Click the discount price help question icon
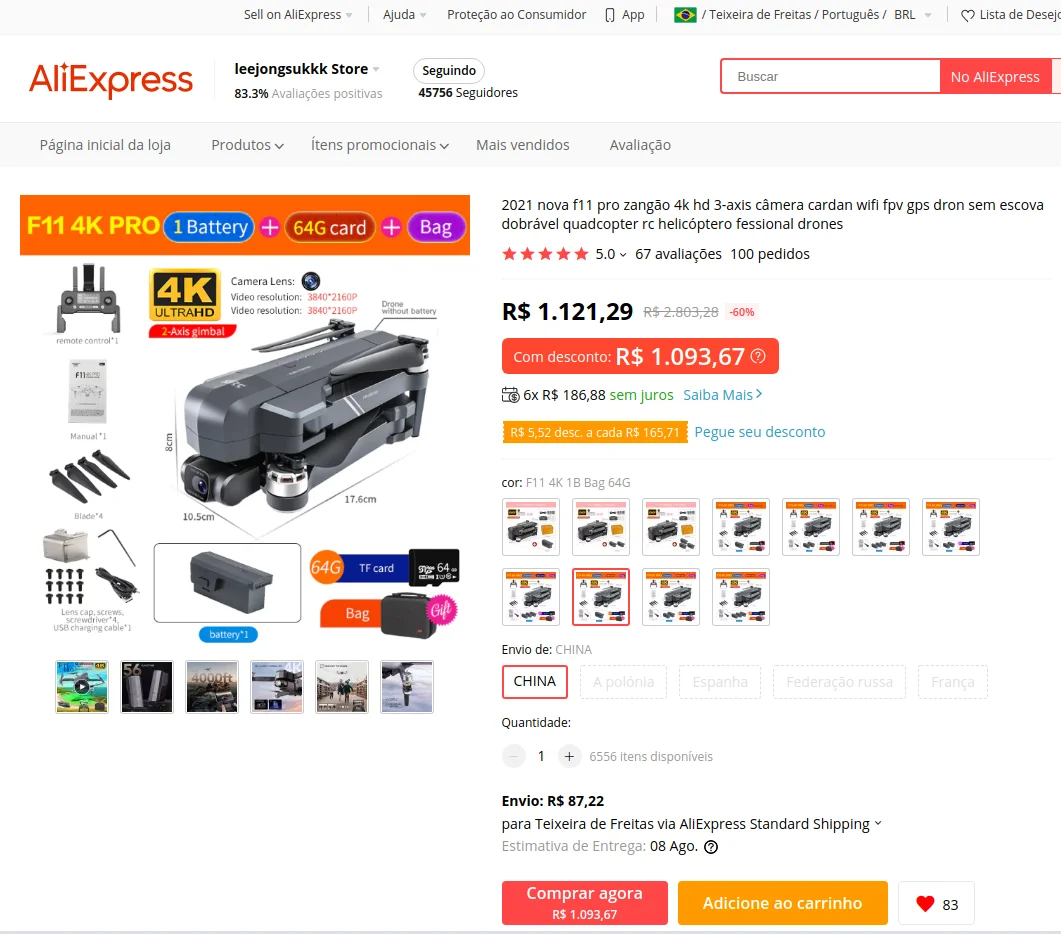The height and width of the screenshot is (934, 1061). pyautogui.click(x=759, y=356)
